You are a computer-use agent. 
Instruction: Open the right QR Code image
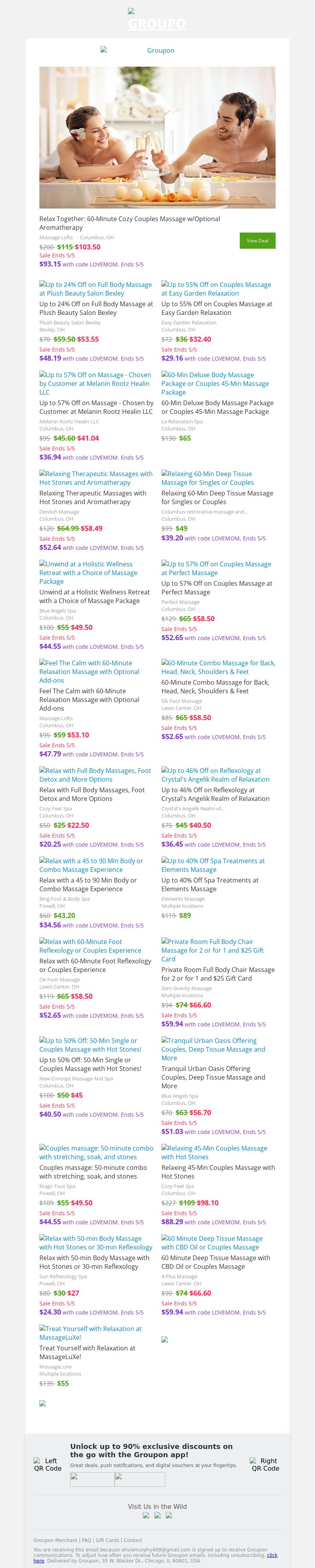(x=265, y=1464)
